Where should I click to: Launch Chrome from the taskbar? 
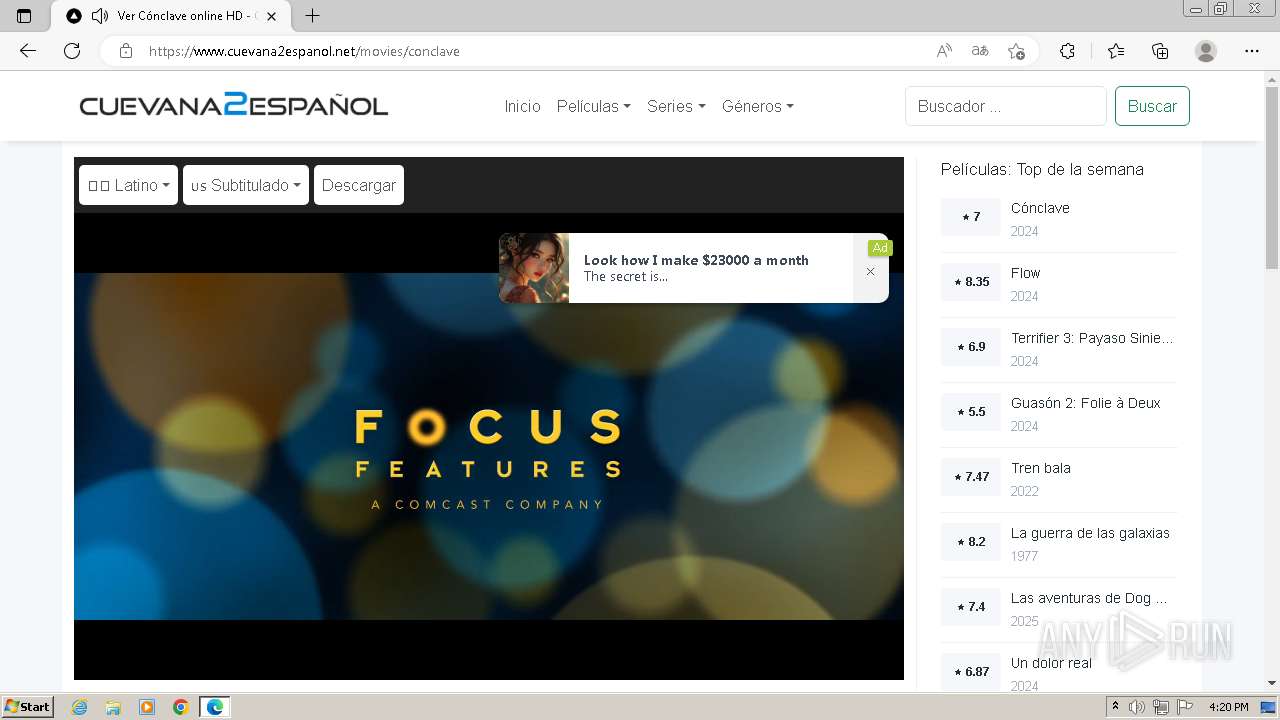(181, 707)
